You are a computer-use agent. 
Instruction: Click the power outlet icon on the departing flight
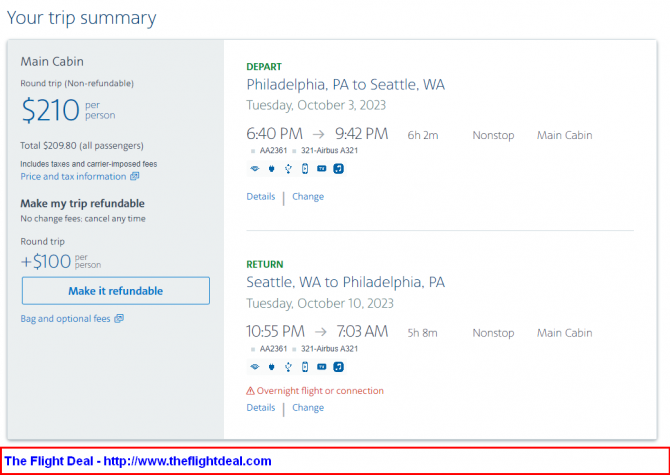point(271,169)
